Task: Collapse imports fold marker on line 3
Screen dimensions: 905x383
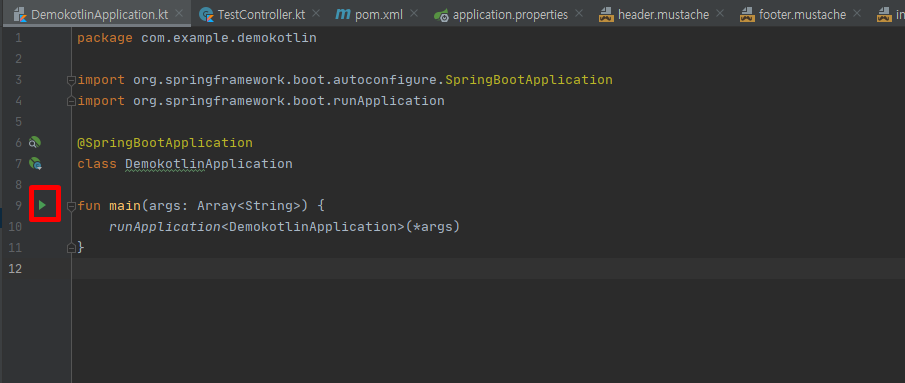Action: click(x=72, y=80)
